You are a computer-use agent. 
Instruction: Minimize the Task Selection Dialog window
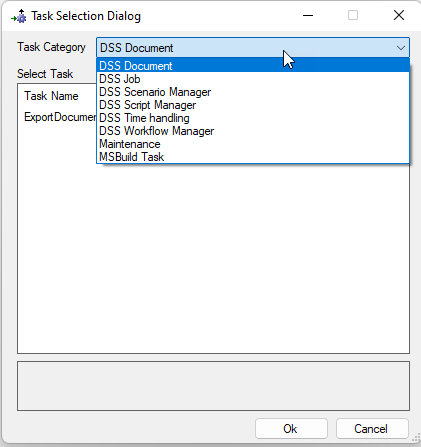[x=308, y=15]
